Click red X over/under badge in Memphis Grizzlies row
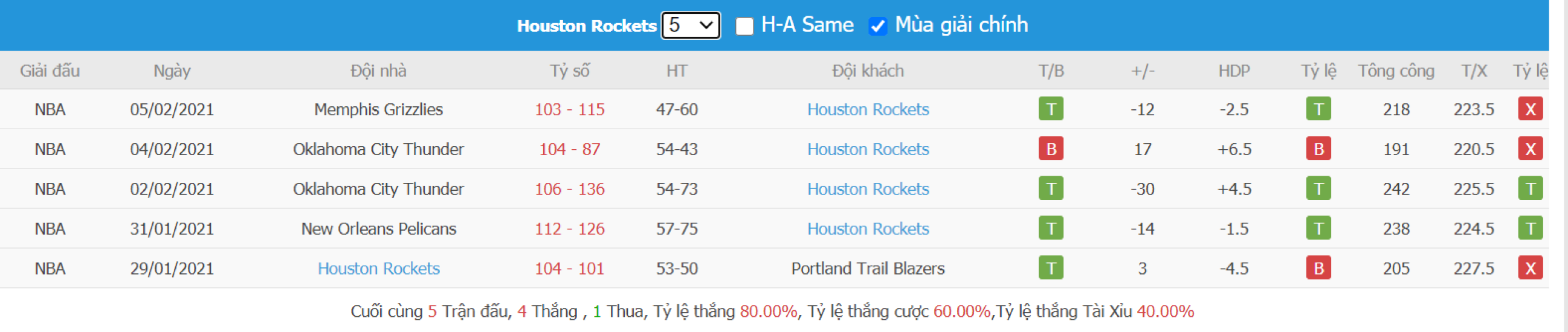1568x332 pixels. [1530, 109]
